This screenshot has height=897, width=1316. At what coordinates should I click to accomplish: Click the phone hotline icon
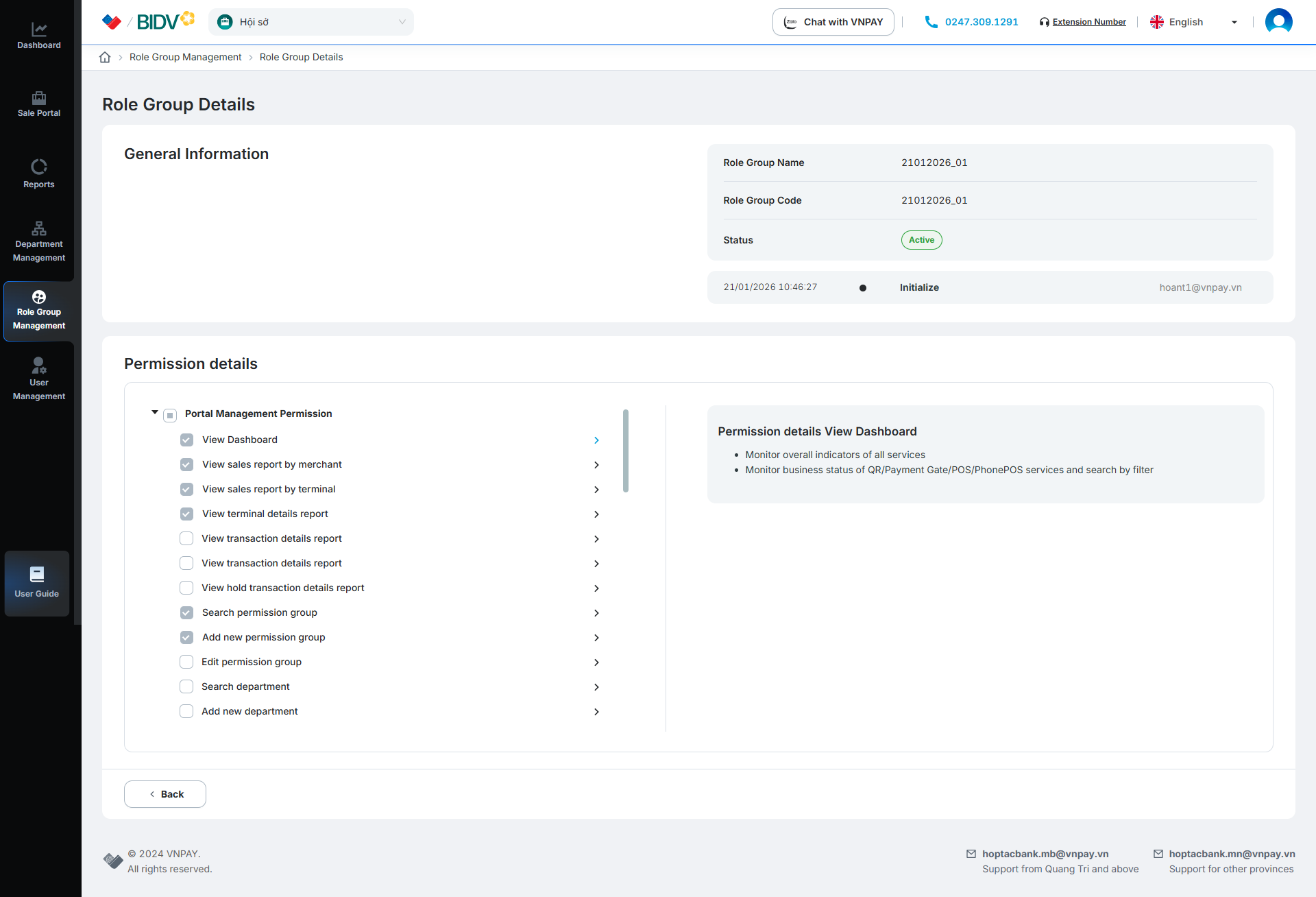tap(931, 22)
